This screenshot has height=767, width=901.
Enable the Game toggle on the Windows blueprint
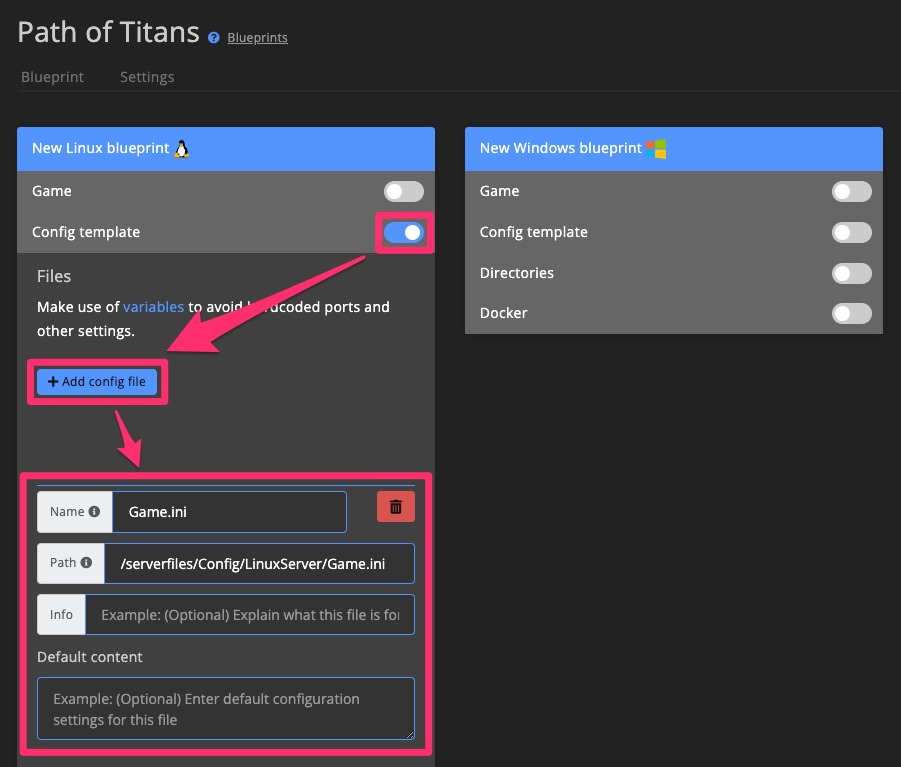[x=851, y=191]
